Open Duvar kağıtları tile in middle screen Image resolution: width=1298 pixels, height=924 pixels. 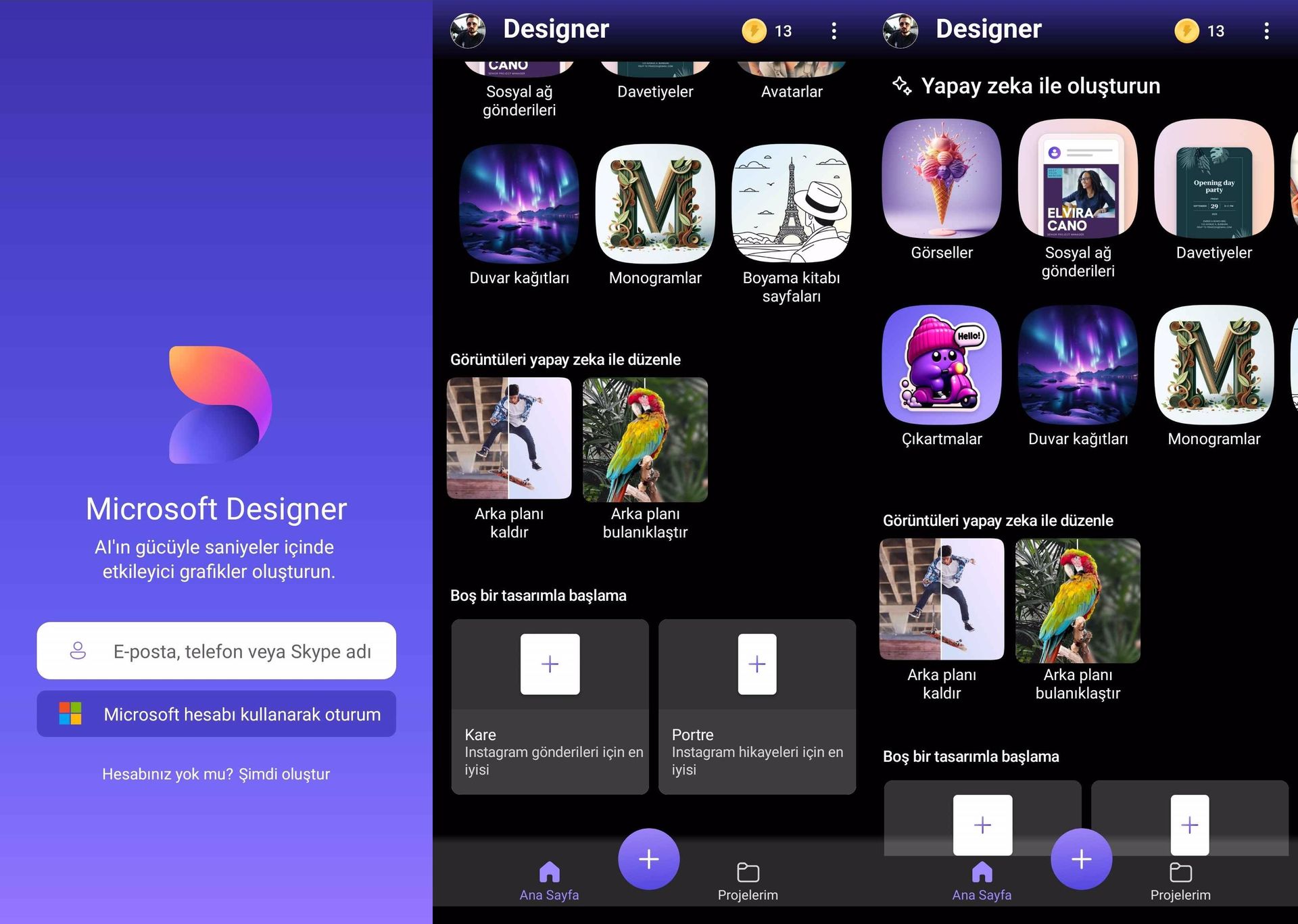click(x=519, y=203)
